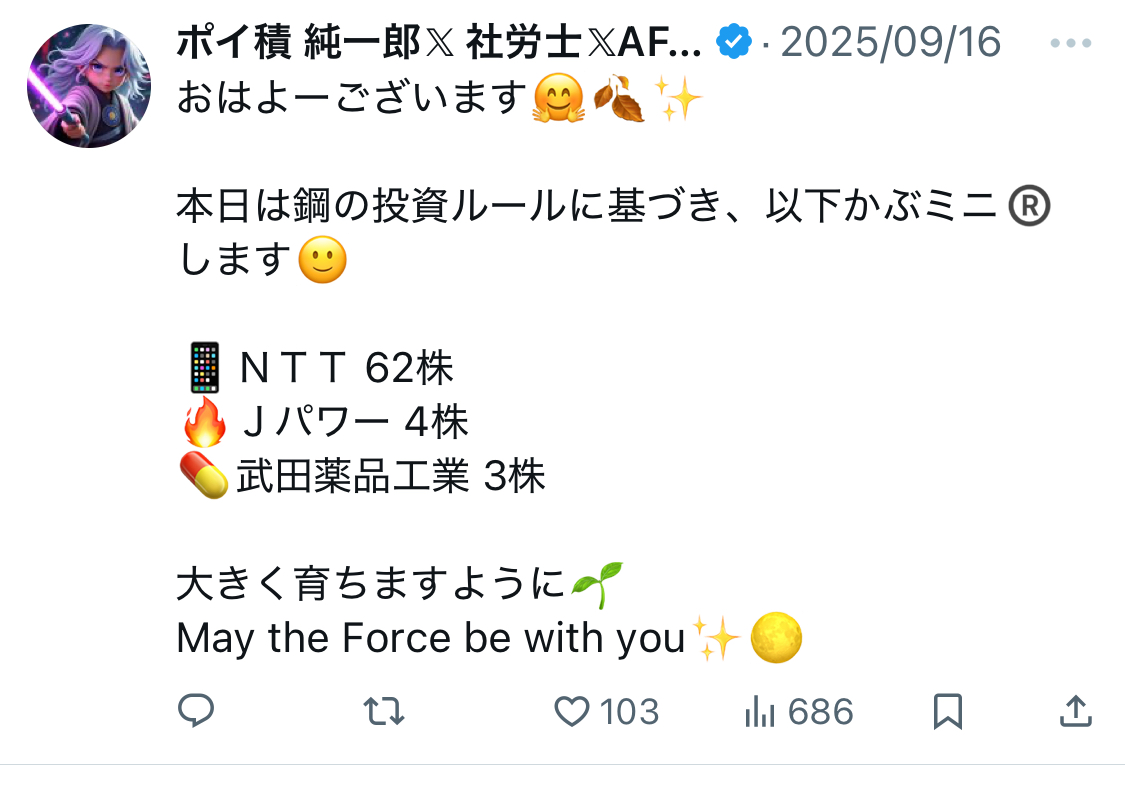
Task: Bookmark this post
Action: (947, 711)
